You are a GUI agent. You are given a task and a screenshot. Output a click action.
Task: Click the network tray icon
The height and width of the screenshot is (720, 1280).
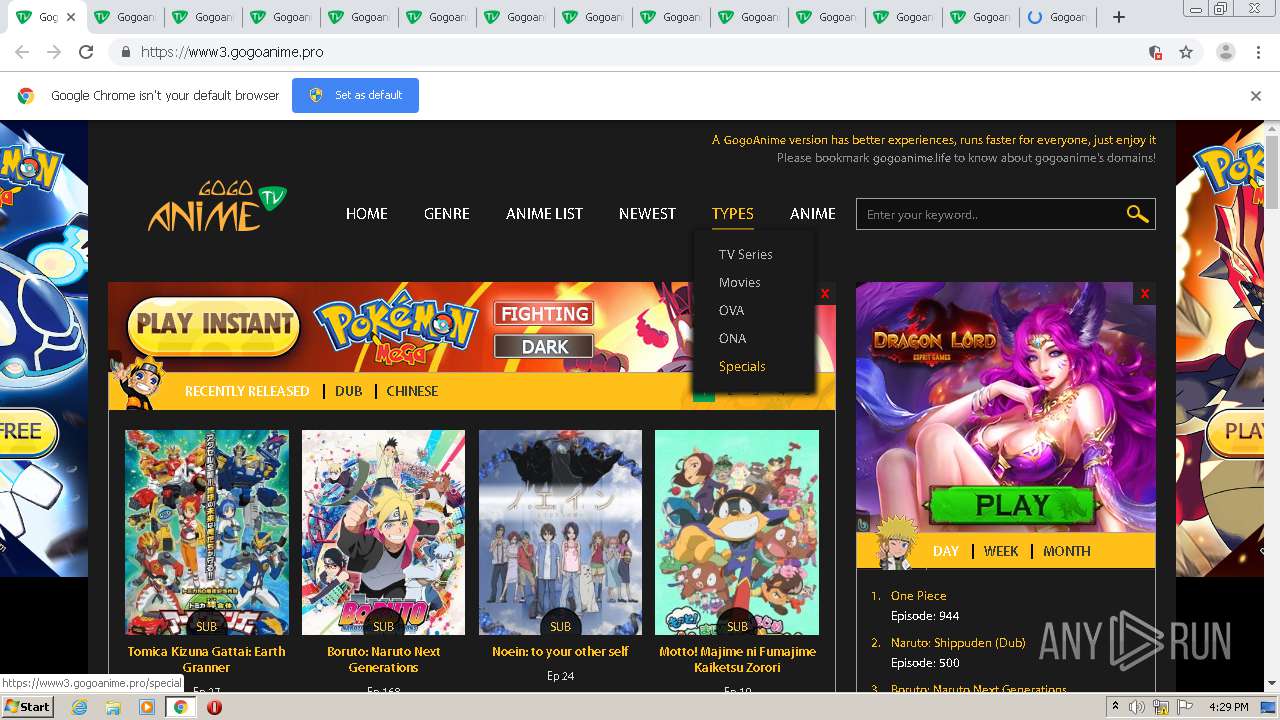[x=1163, y=707]
